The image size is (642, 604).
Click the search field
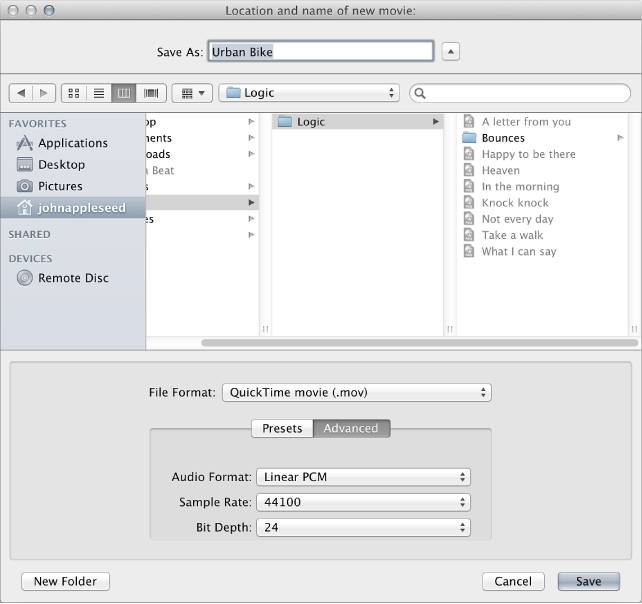click(x=520, y=93)
